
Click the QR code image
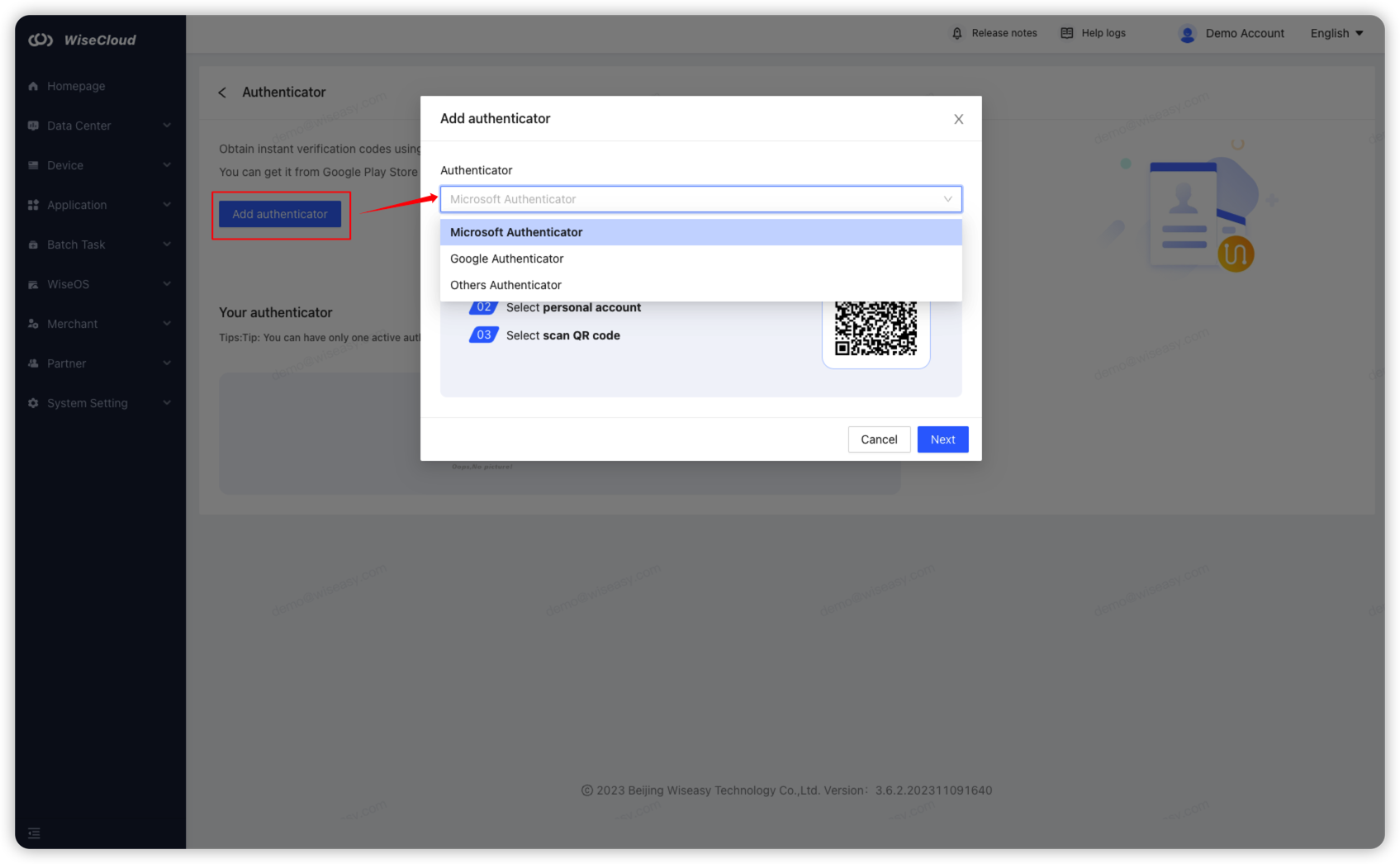point(876,329)
